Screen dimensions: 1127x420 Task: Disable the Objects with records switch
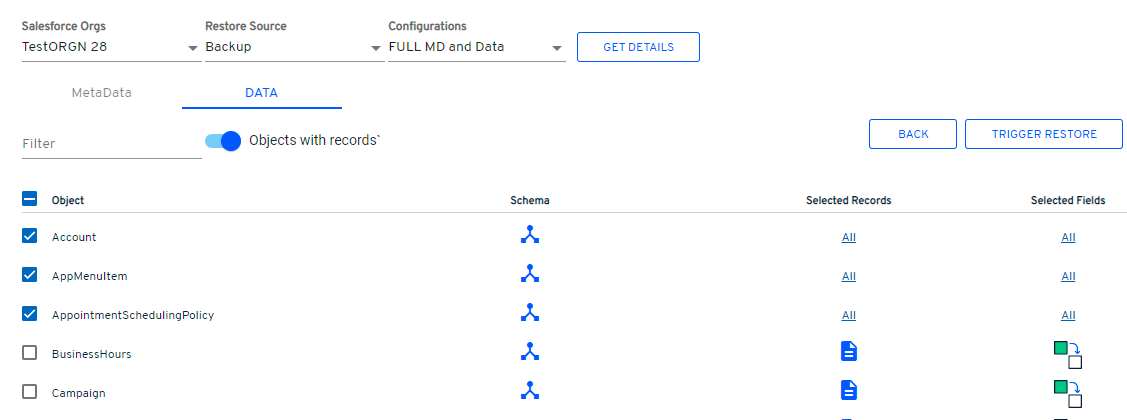coord(224,141)
